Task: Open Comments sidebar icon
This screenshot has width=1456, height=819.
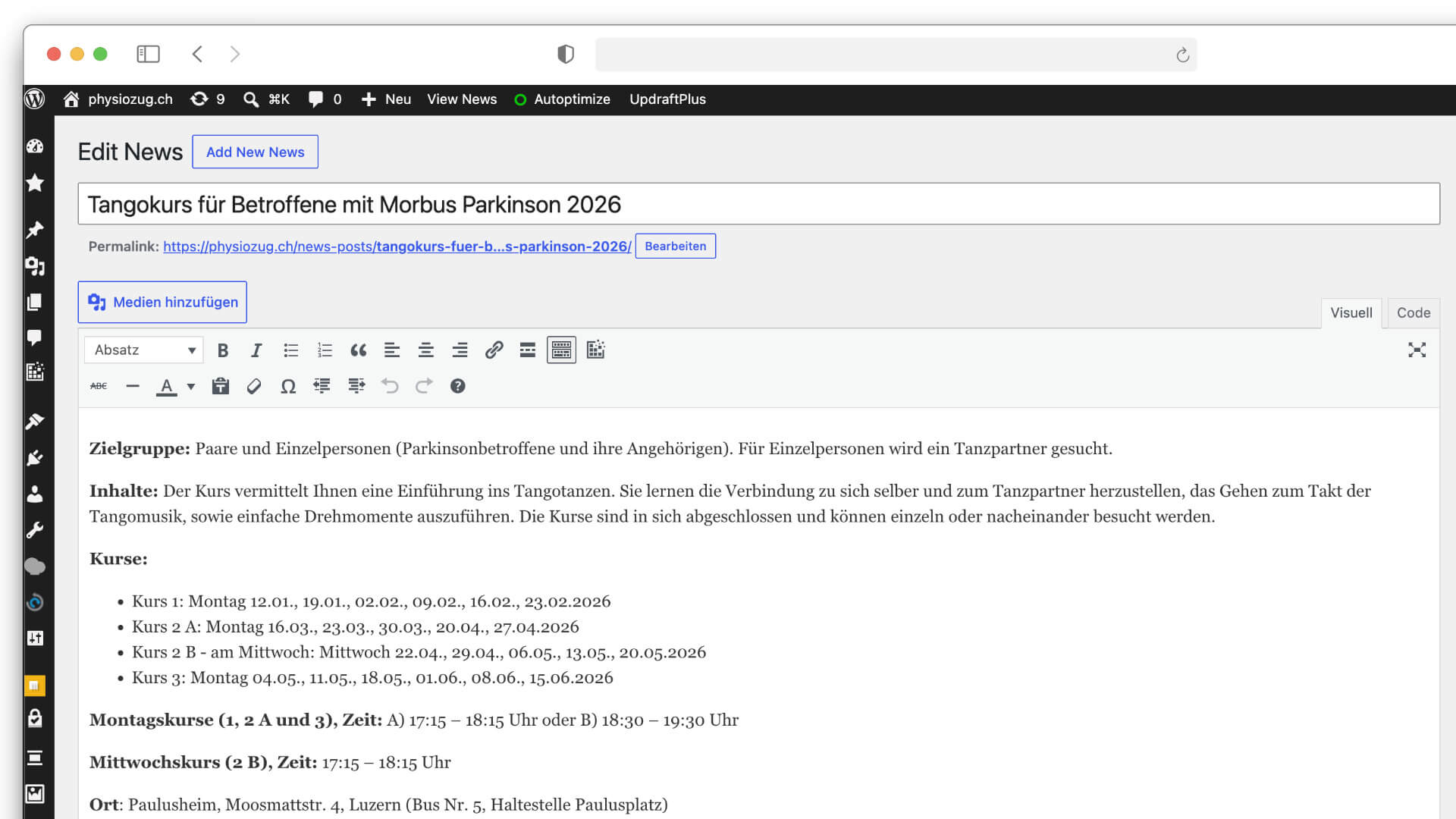Action: (x=35, y=337)
